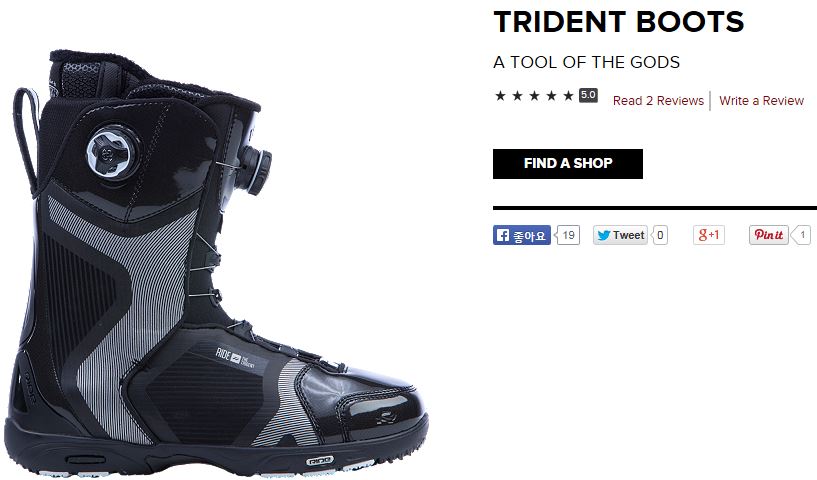The height and width of the screenshot is (480, 817).
Task: Click the fourth rating star
Action: pyautogui.click(x=551, y=95)
